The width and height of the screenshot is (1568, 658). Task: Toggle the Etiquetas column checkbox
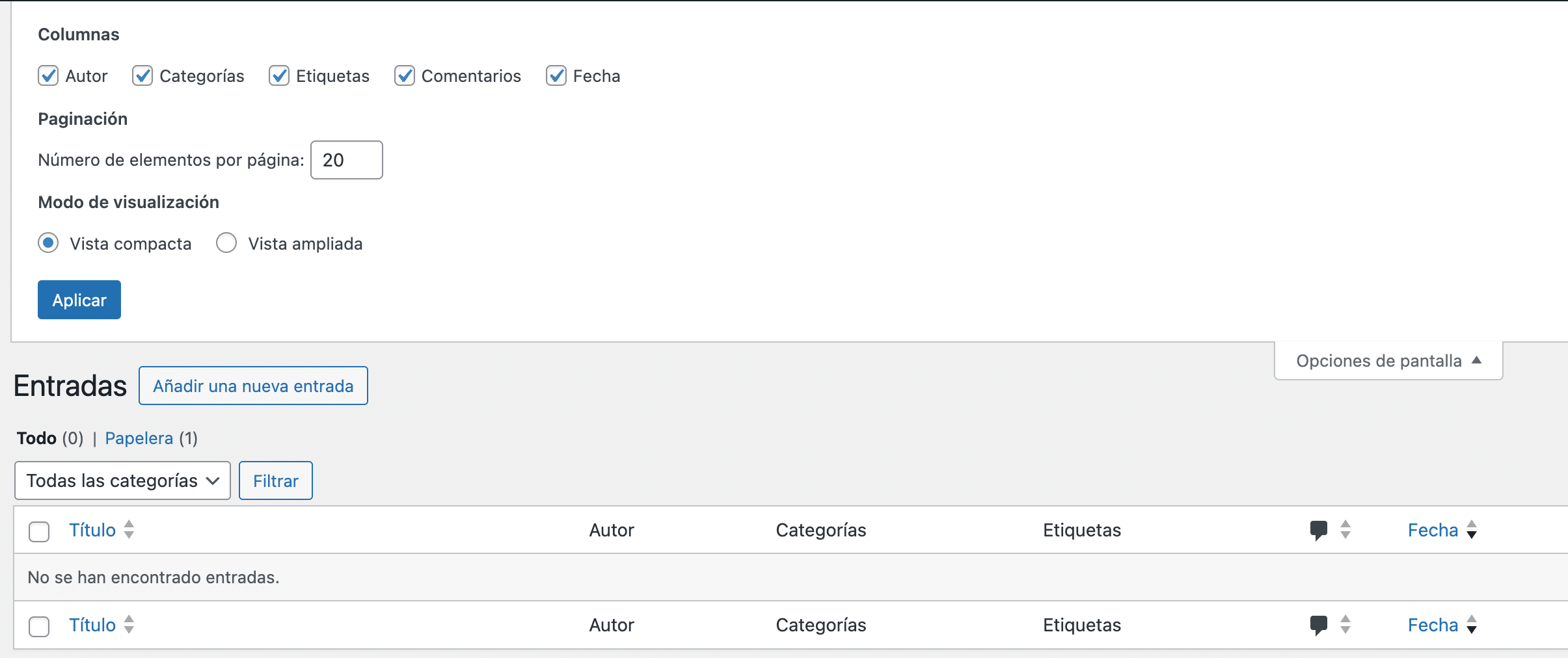coord(279,76)
